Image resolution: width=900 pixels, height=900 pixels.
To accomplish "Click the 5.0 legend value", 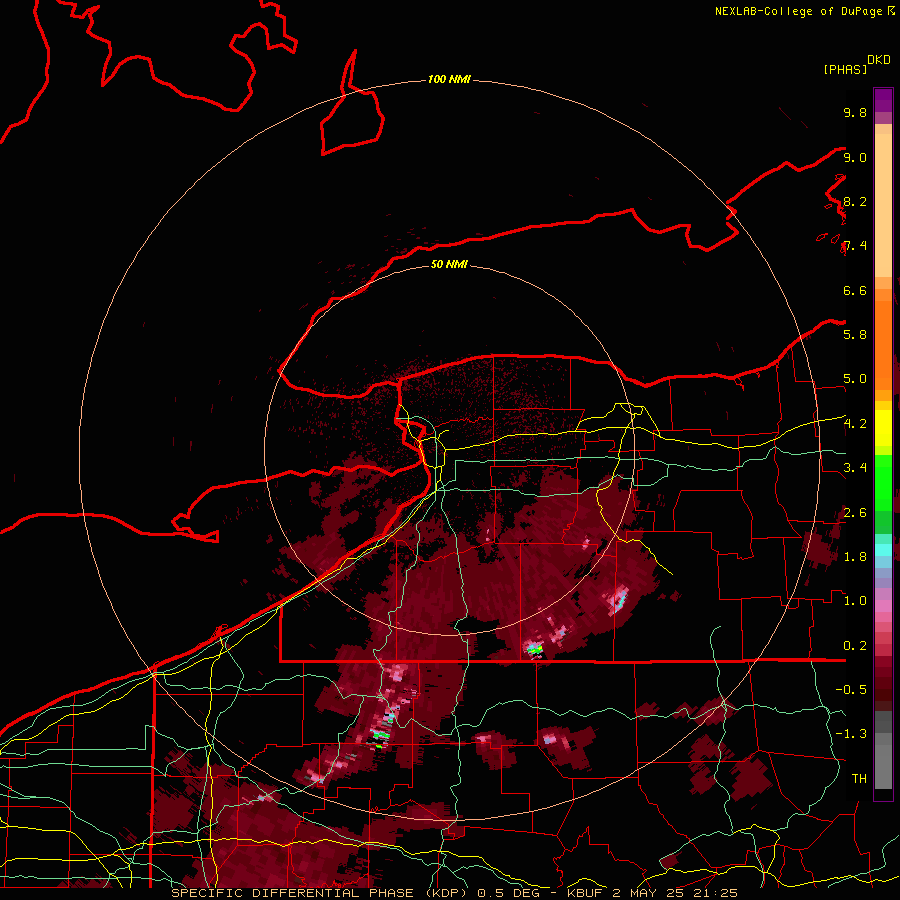I will 855,379.
